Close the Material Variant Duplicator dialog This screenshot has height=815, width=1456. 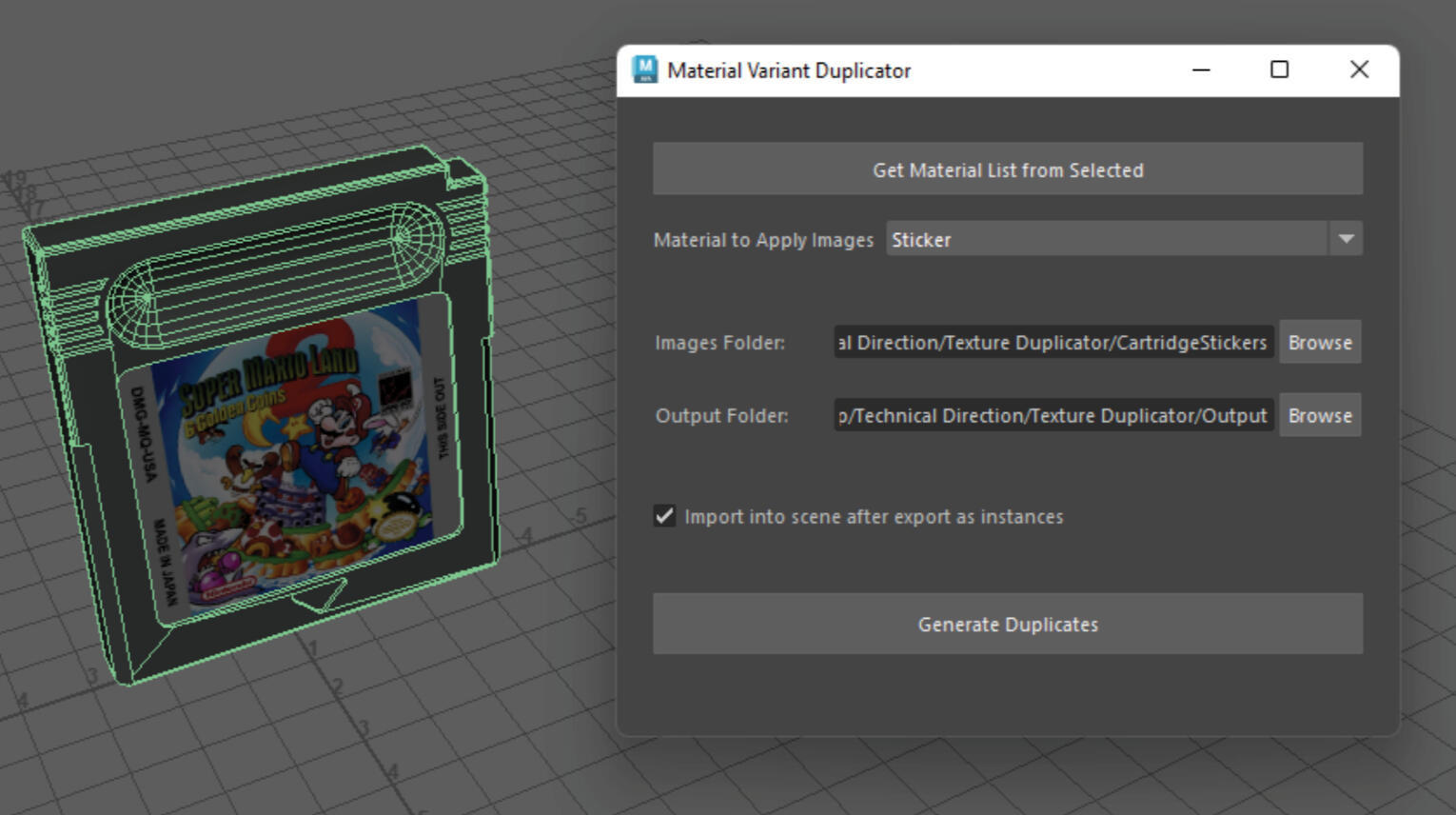tap(1359, 70)
